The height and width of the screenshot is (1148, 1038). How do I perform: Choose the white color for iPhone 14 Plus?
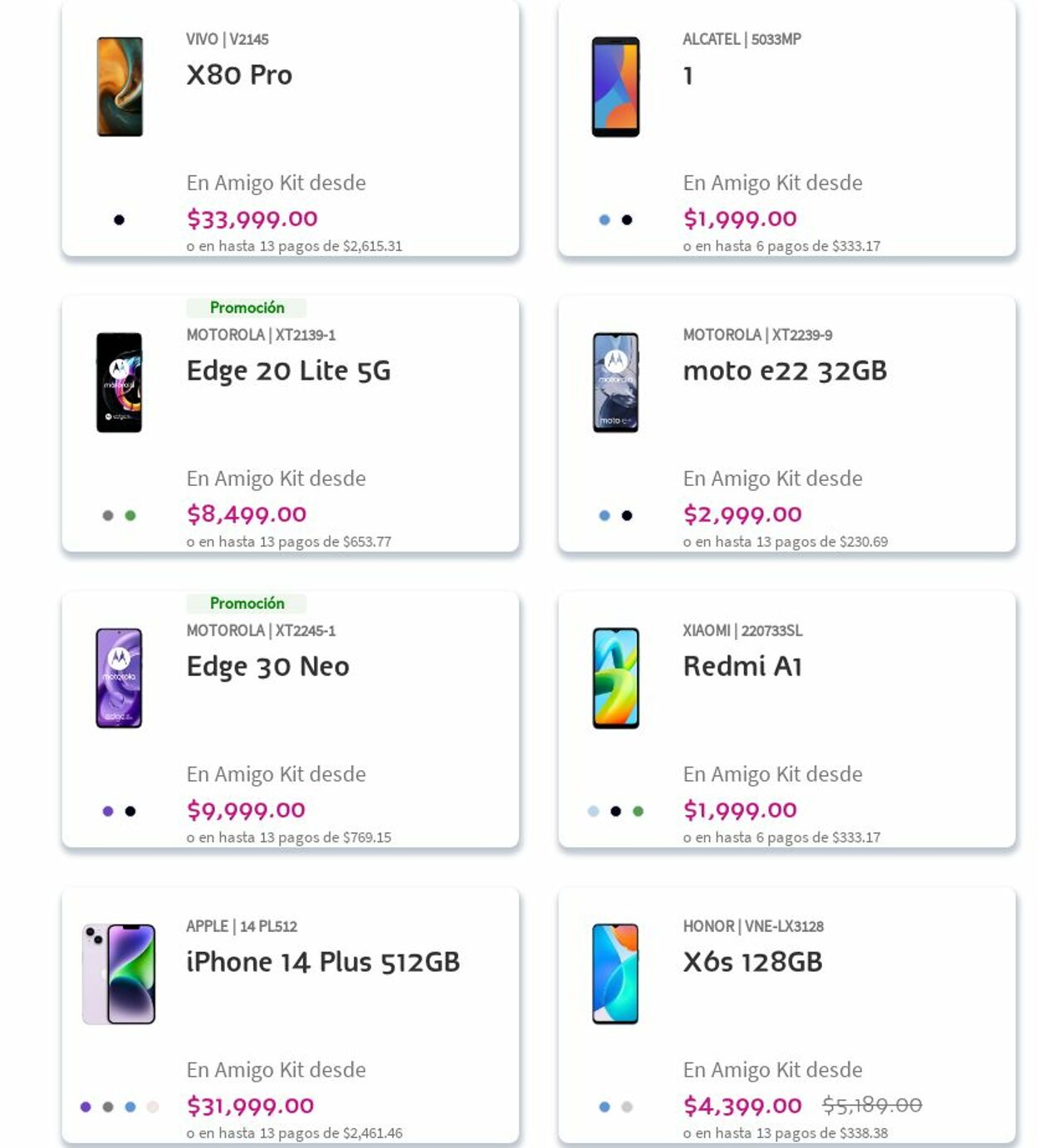pos(153,1106)
